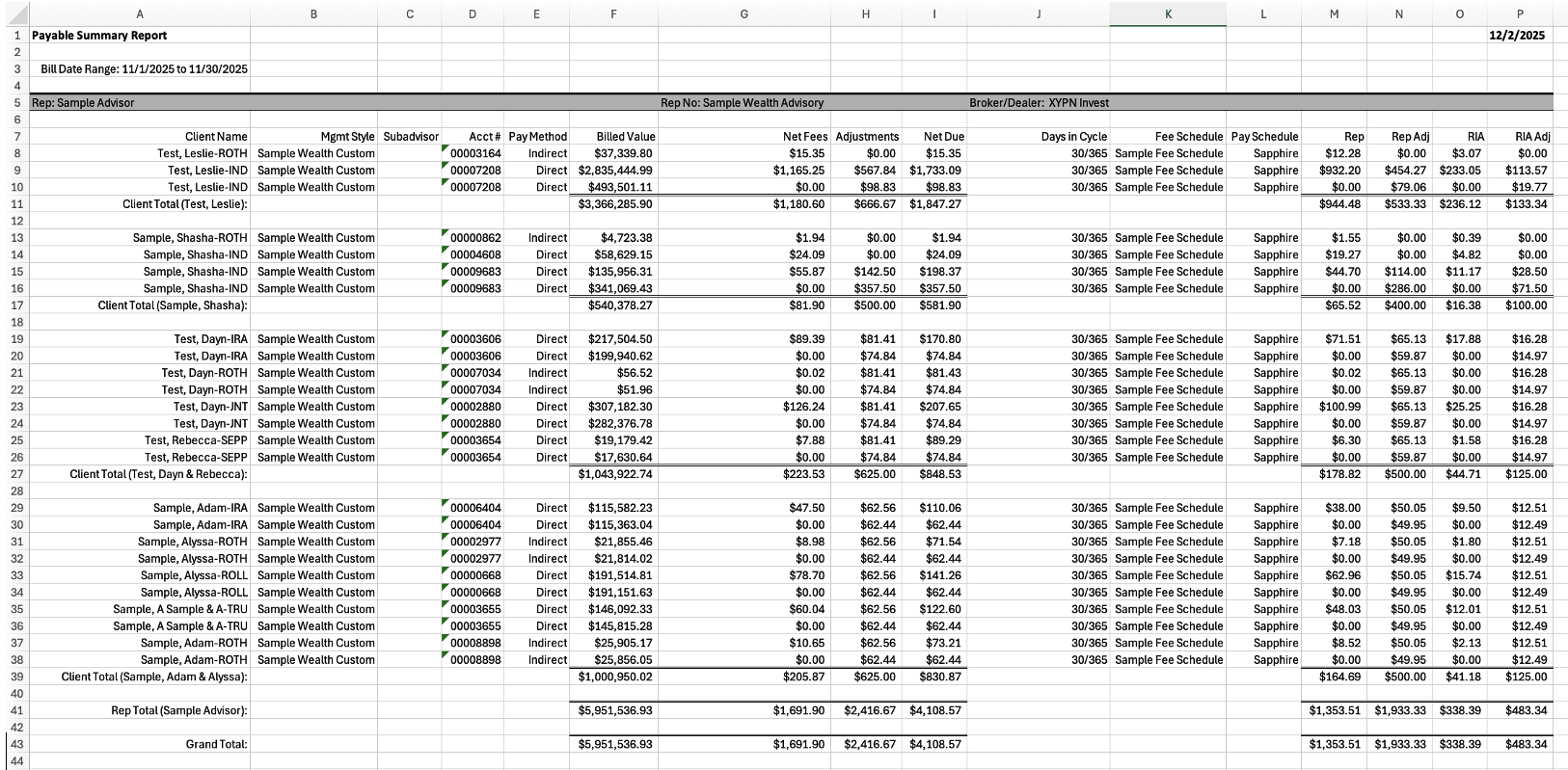Select the Billed Value header cell
The image size is (1568, 770).
point(626,137)
